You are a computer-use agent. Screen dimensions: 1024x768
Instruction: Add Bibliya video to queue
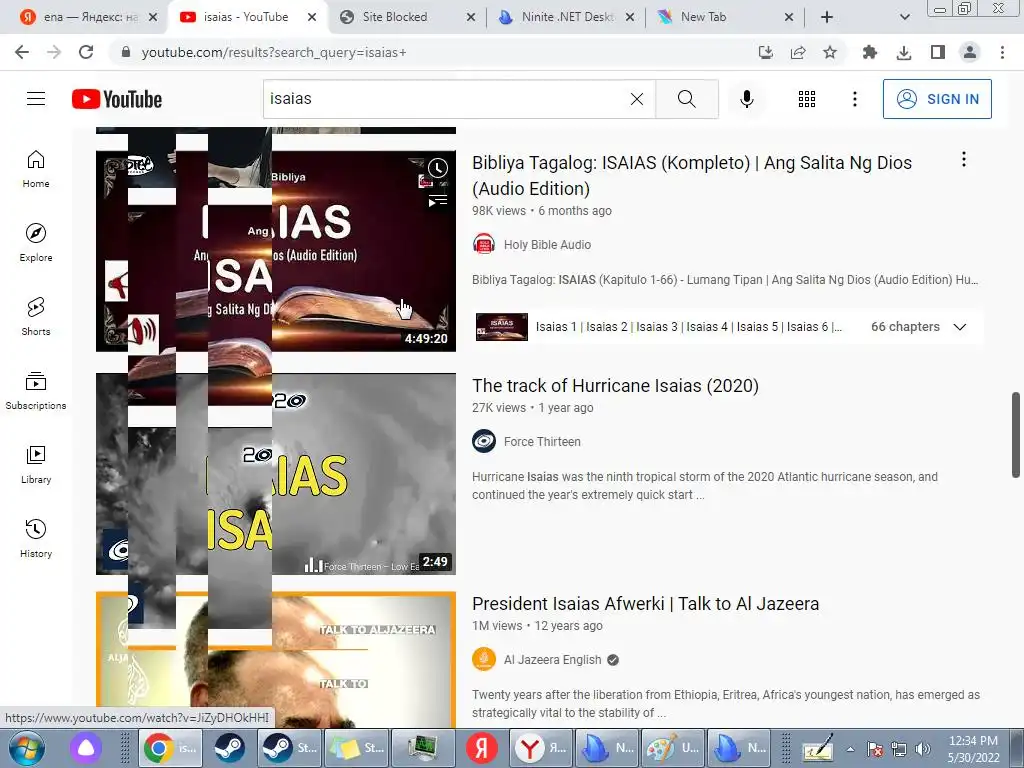click(x=438, y=200)
